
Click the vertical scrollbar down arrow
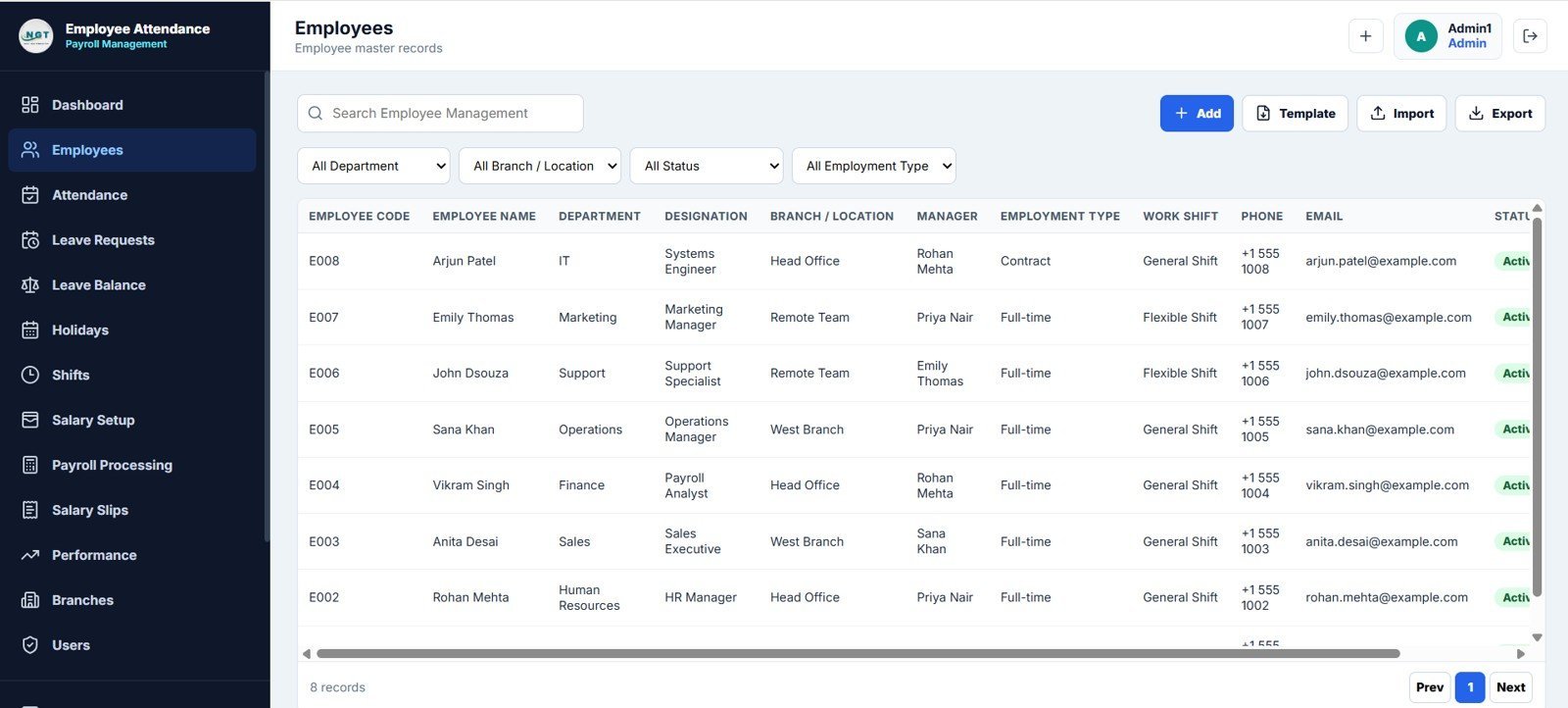tap(1537, 637)
